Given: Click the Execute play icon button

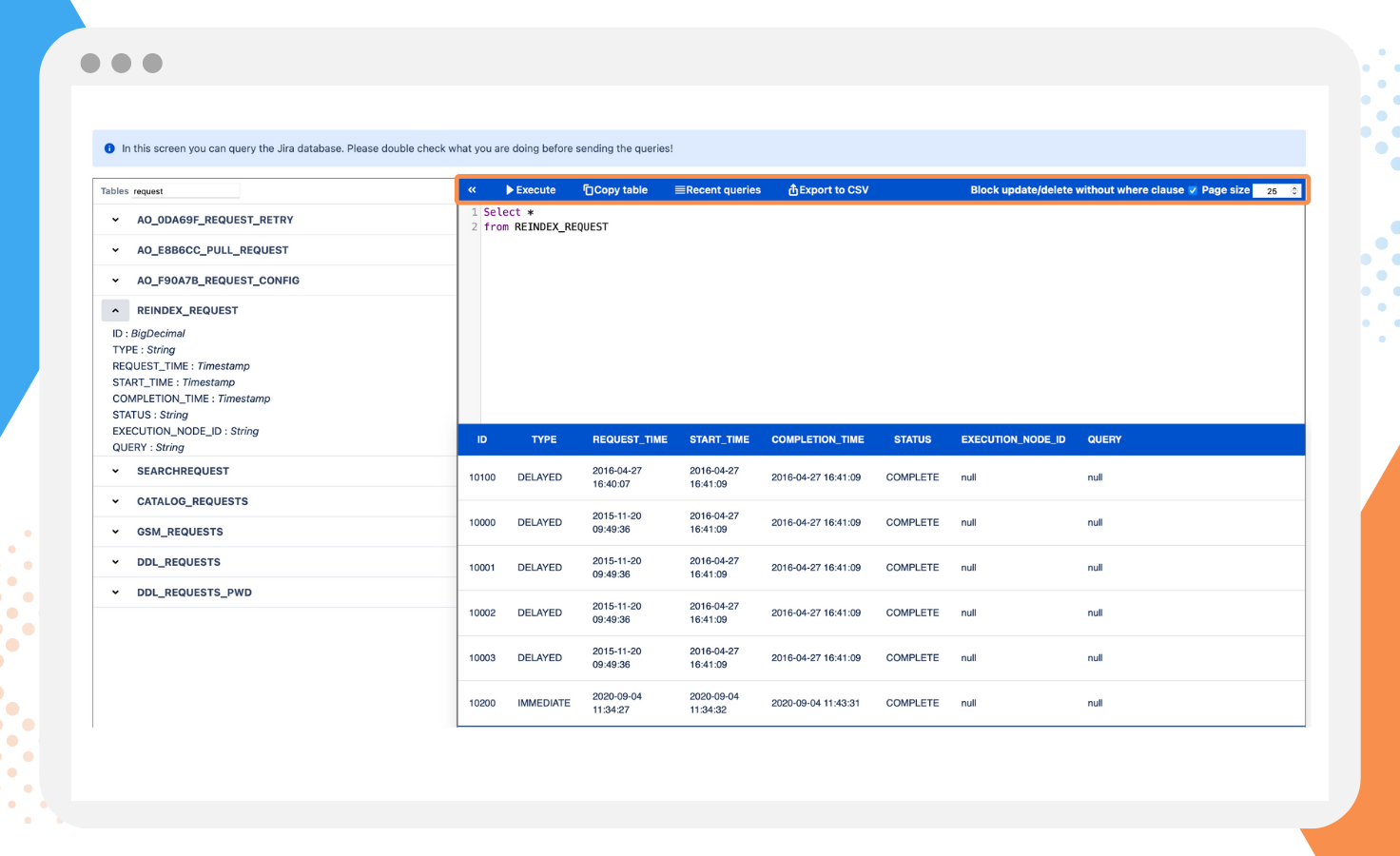Looking at the screenshot, I should [531, 190].
